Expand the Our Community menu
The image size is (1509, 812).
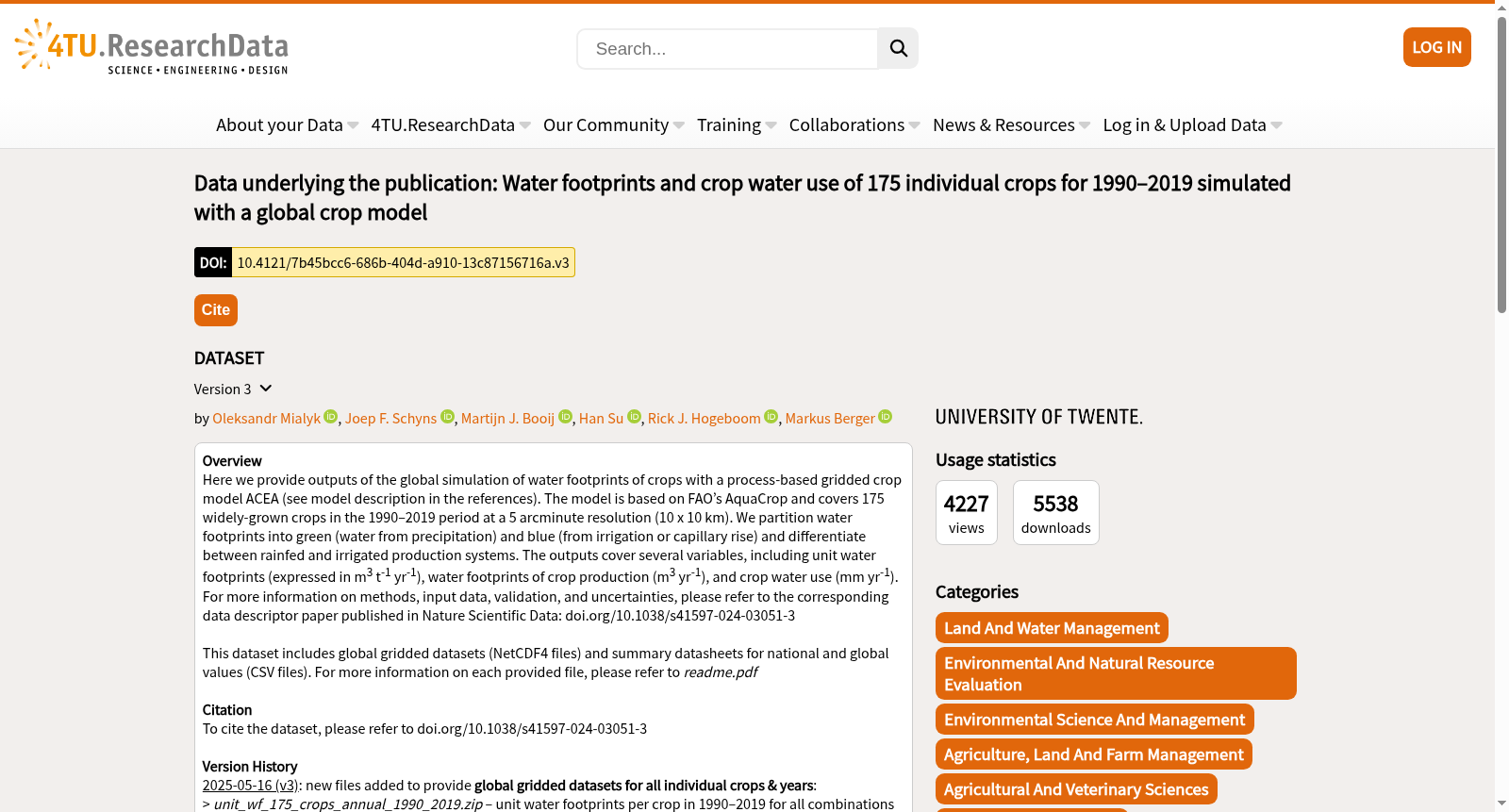[x=614, y=125]
